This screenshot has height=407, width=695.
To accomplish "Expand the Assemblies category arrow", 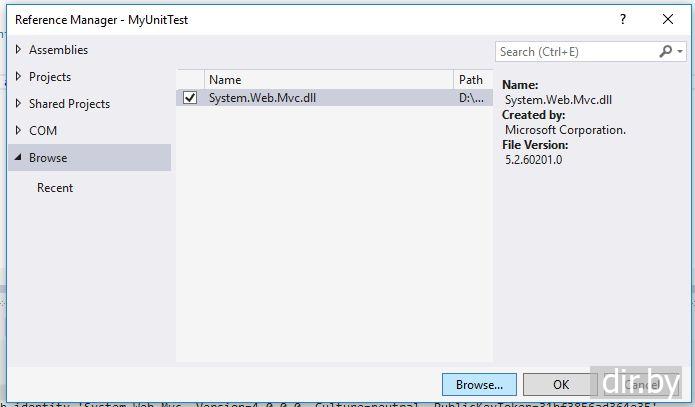I will (18, 49).
